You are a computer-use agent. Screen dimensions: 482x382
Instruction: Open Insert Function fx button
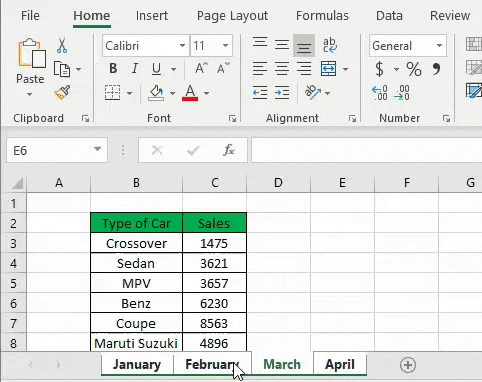(229, 150)
